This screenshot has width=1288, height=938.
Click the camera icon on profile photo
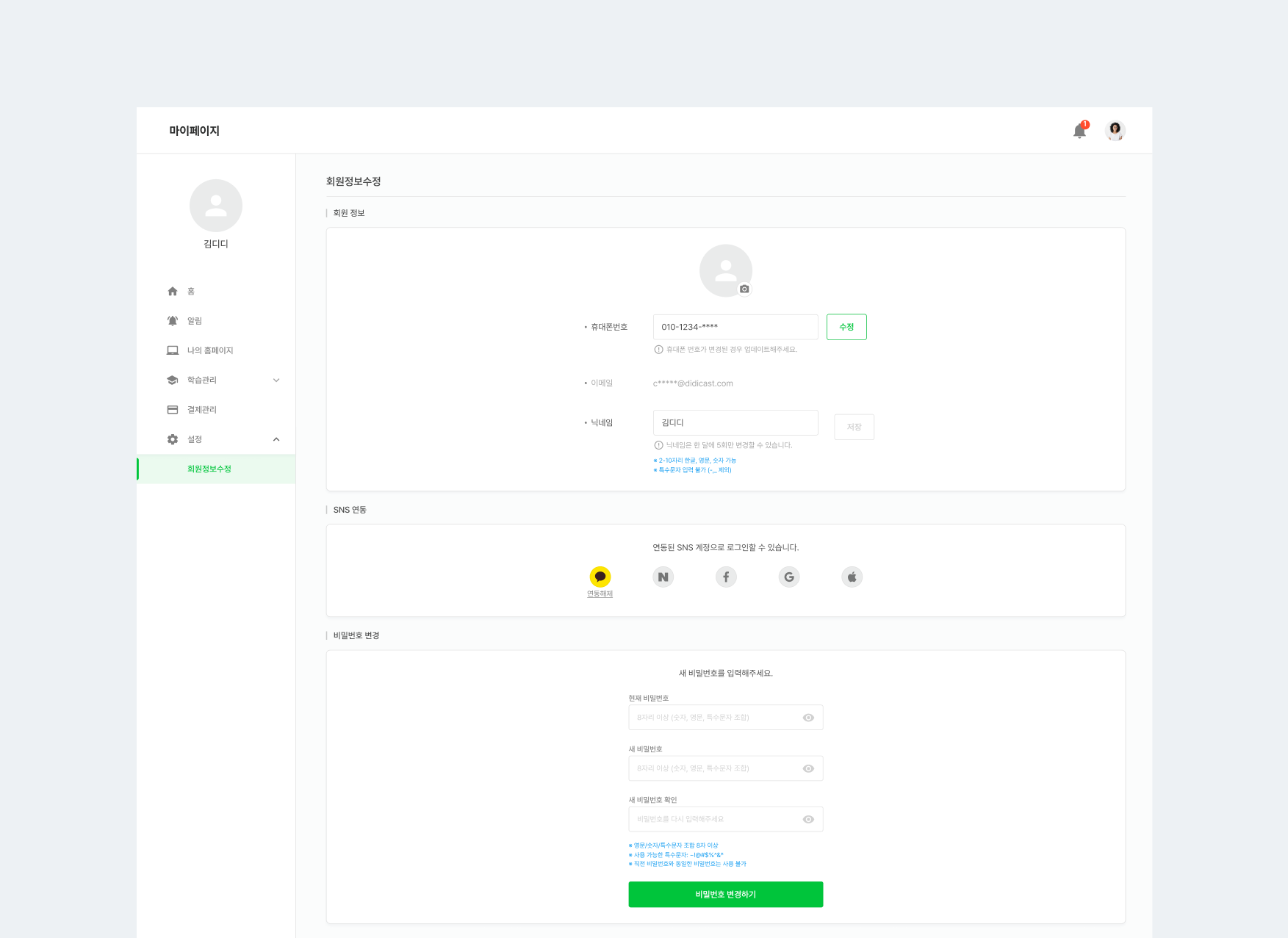[744, 289]
